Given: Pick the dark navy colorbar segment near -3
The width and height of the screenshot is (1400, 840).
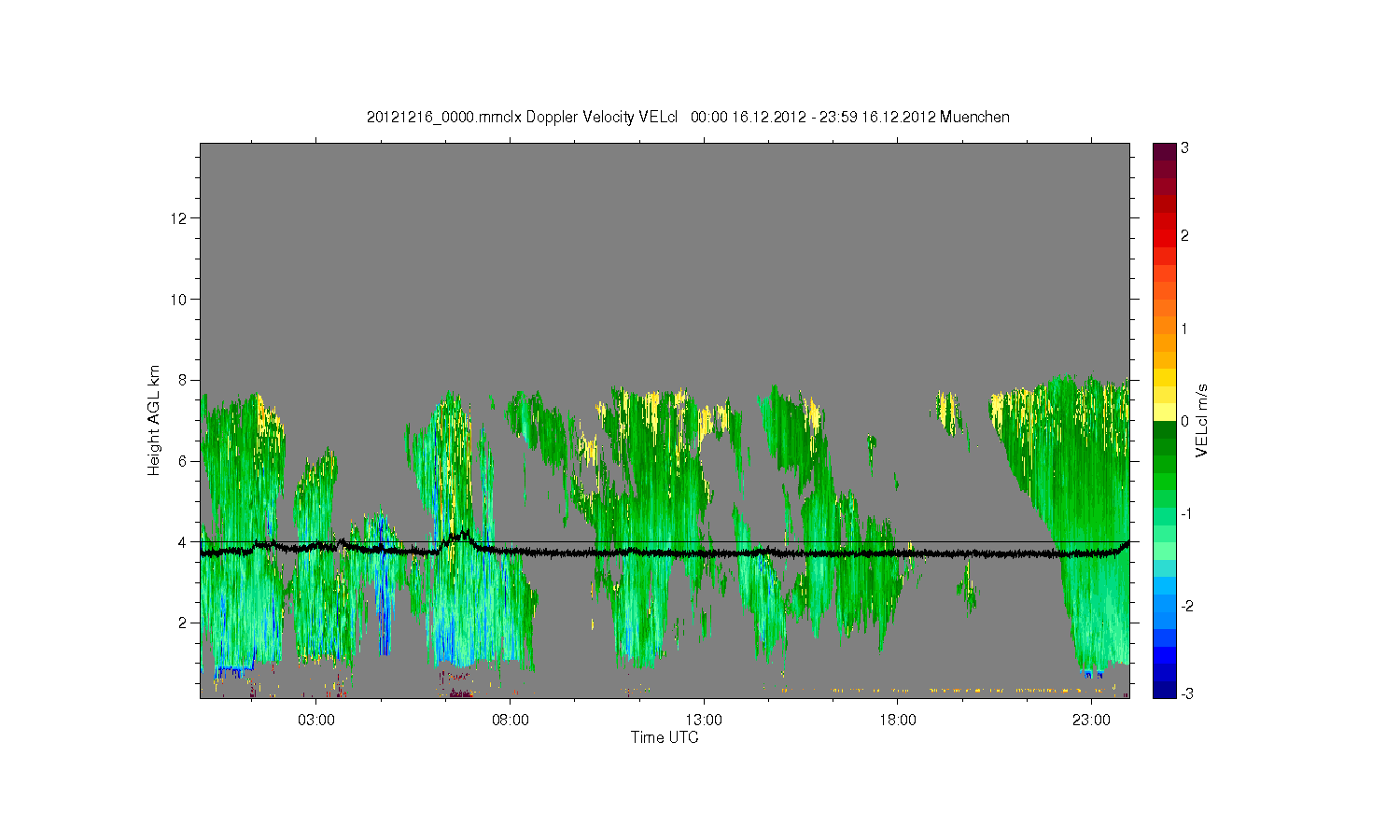Looking at the screenshot, I should click(x=1164, y=690).
